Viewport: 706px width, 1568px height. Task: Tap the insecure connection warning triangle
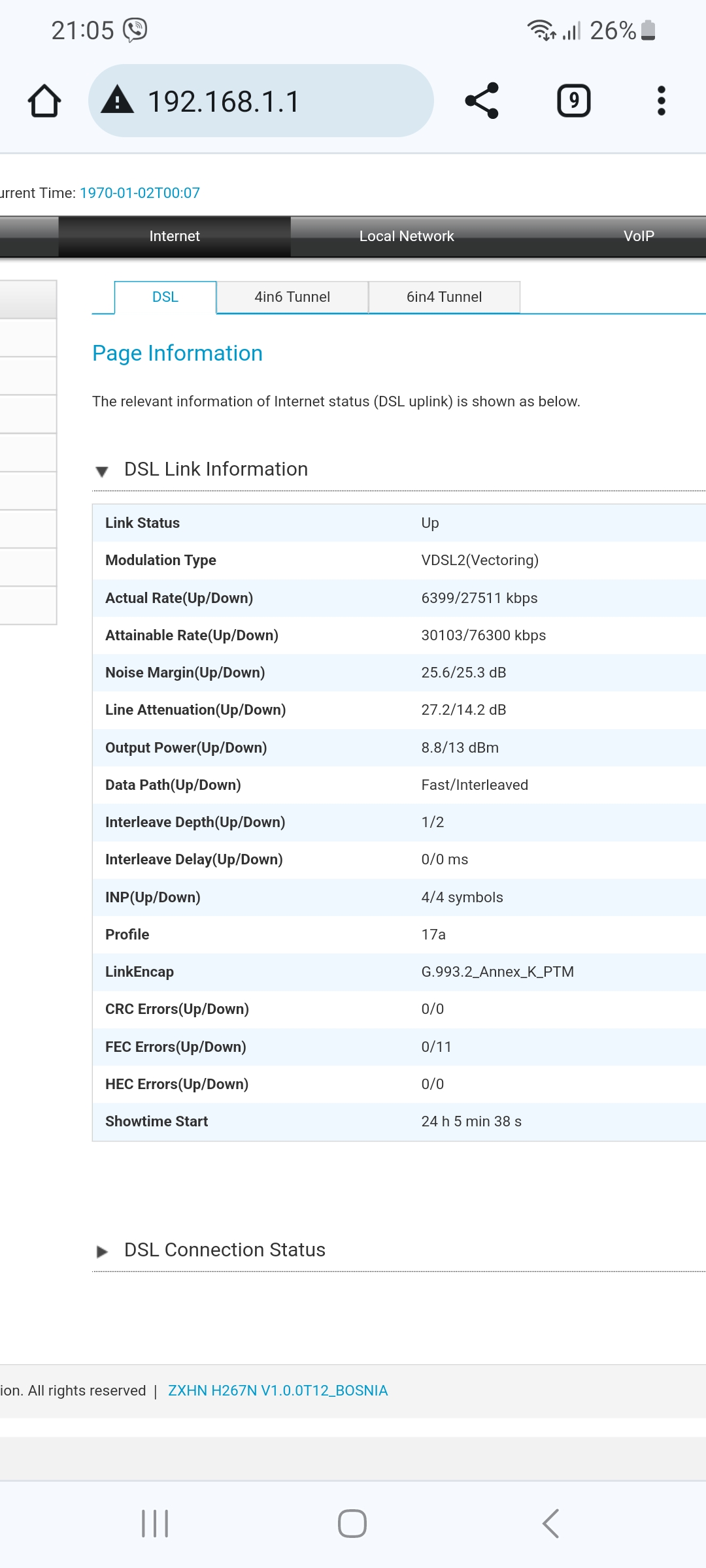(118, 100)
